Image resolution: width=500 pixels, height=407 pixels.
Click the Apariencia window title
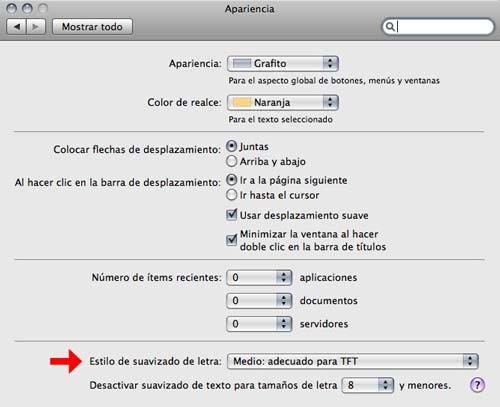point(250,9)
